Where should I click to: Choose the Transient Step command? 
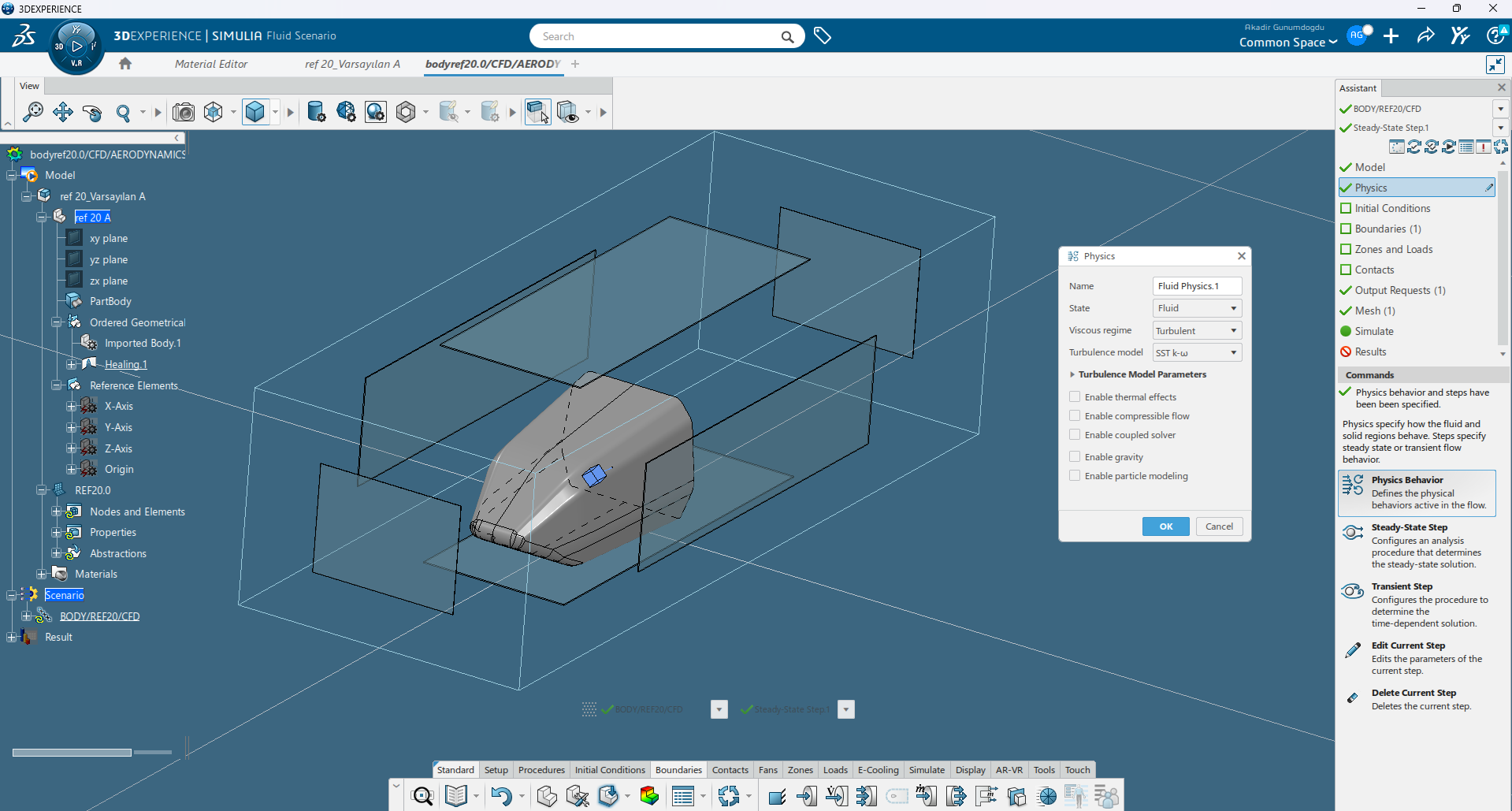(x=1417, y=605)
